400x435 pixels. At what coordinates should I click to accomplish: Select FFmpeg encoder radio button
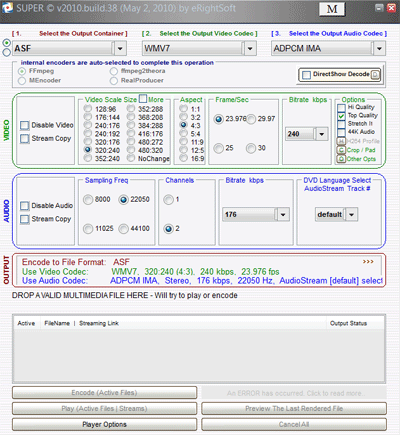[x=22, y=71]
